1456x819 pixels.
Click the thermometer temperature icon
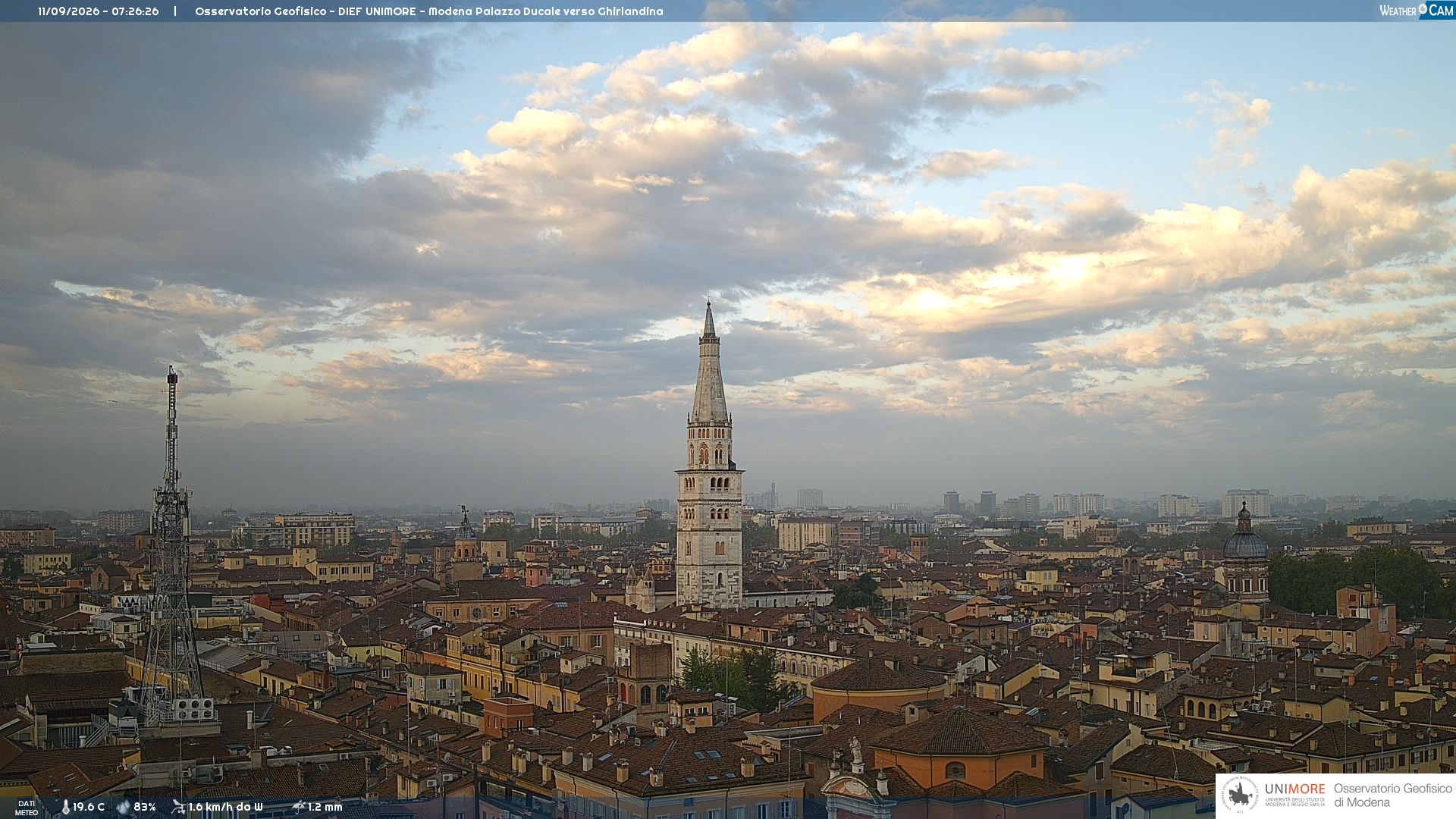pos(66,807)
